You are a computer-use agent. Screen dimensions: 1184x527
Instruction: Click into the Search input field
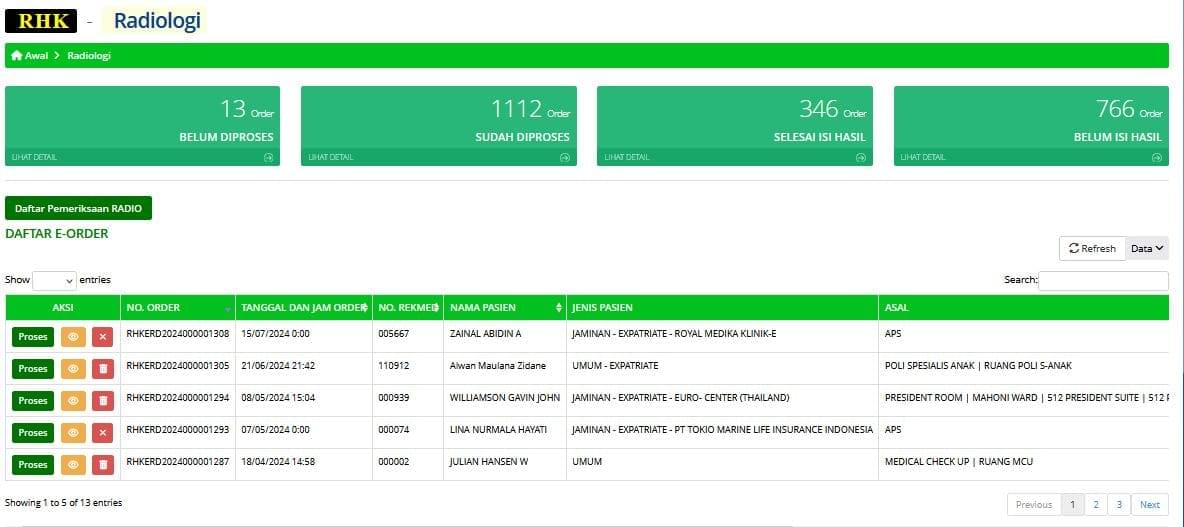[x=1103, y=281]
